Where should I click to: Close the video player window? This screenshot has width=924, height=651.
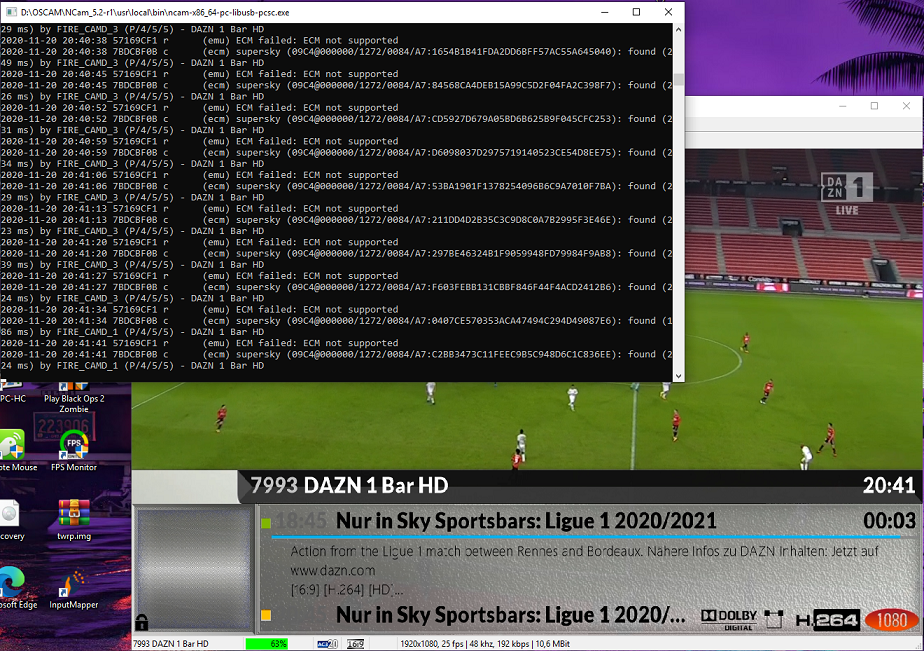coord(906,106)
